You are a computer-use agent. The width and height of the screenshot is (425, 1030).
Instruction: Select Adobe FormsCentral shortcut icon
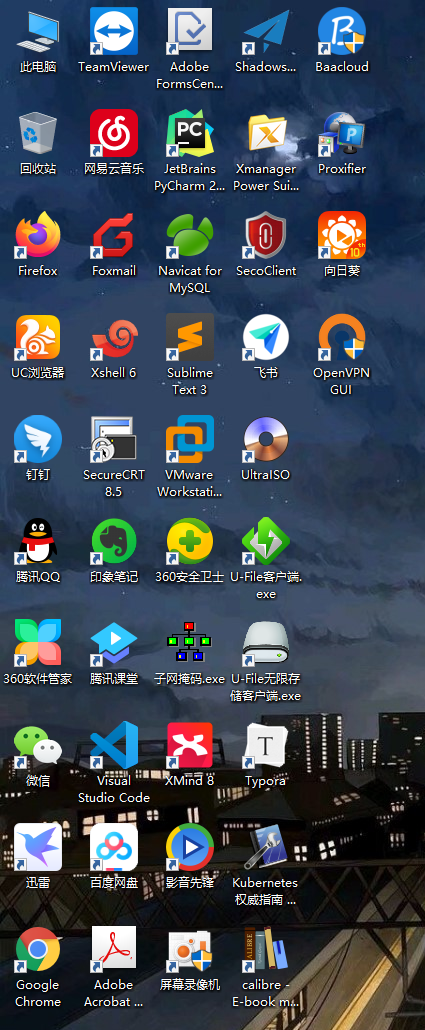coord(190,31)
